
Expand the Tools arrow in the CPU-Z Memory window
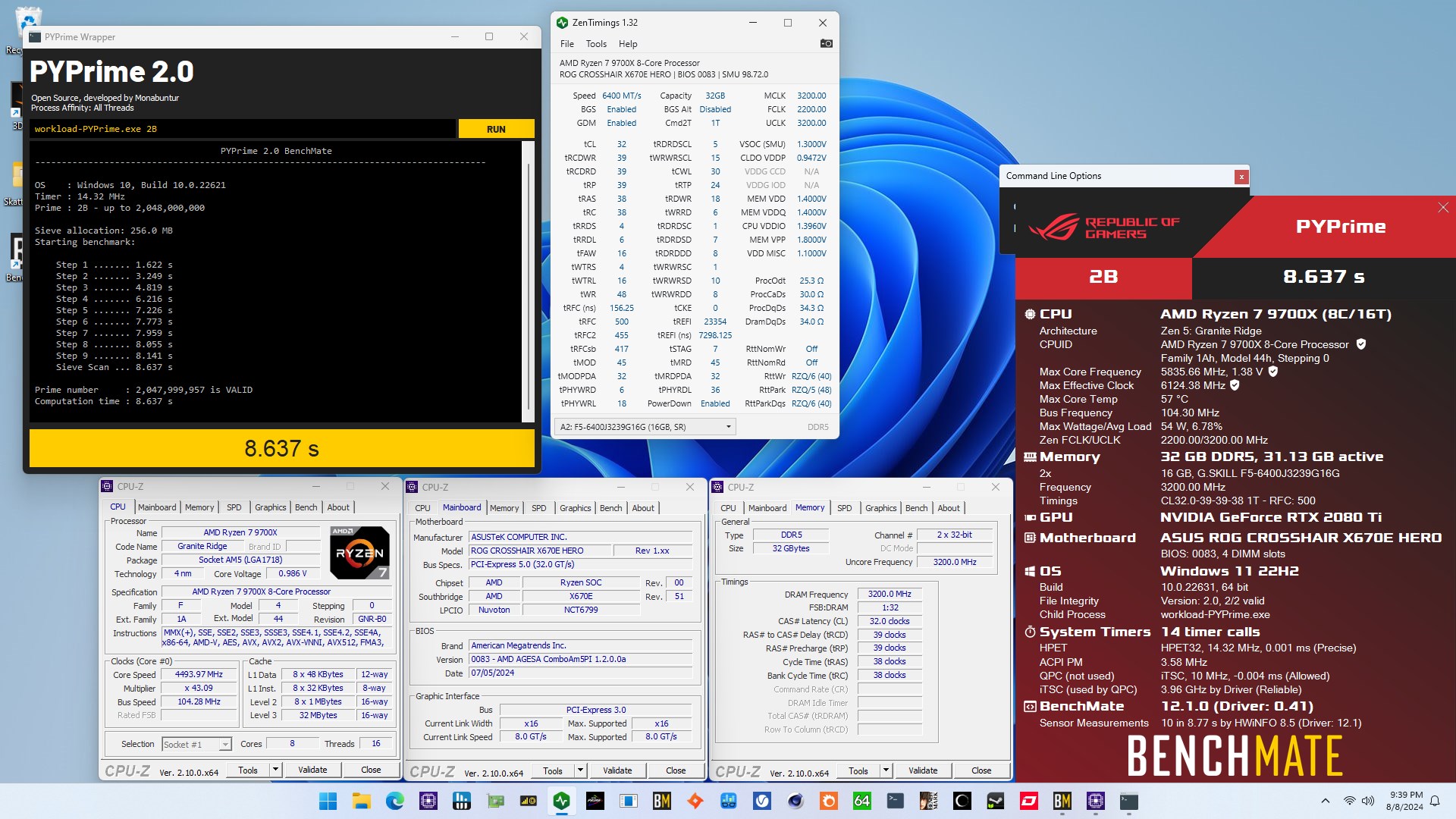(x=885, y=770)
